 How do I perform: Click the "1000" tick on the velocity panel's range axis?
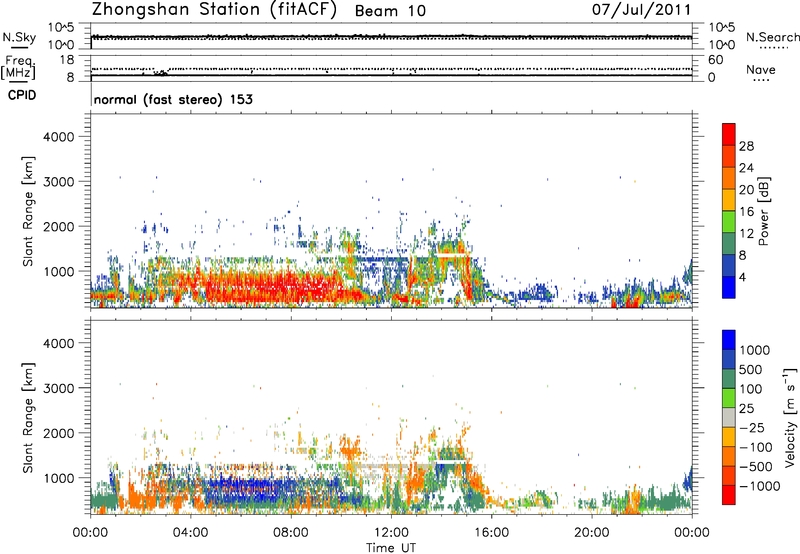point(58,478)
